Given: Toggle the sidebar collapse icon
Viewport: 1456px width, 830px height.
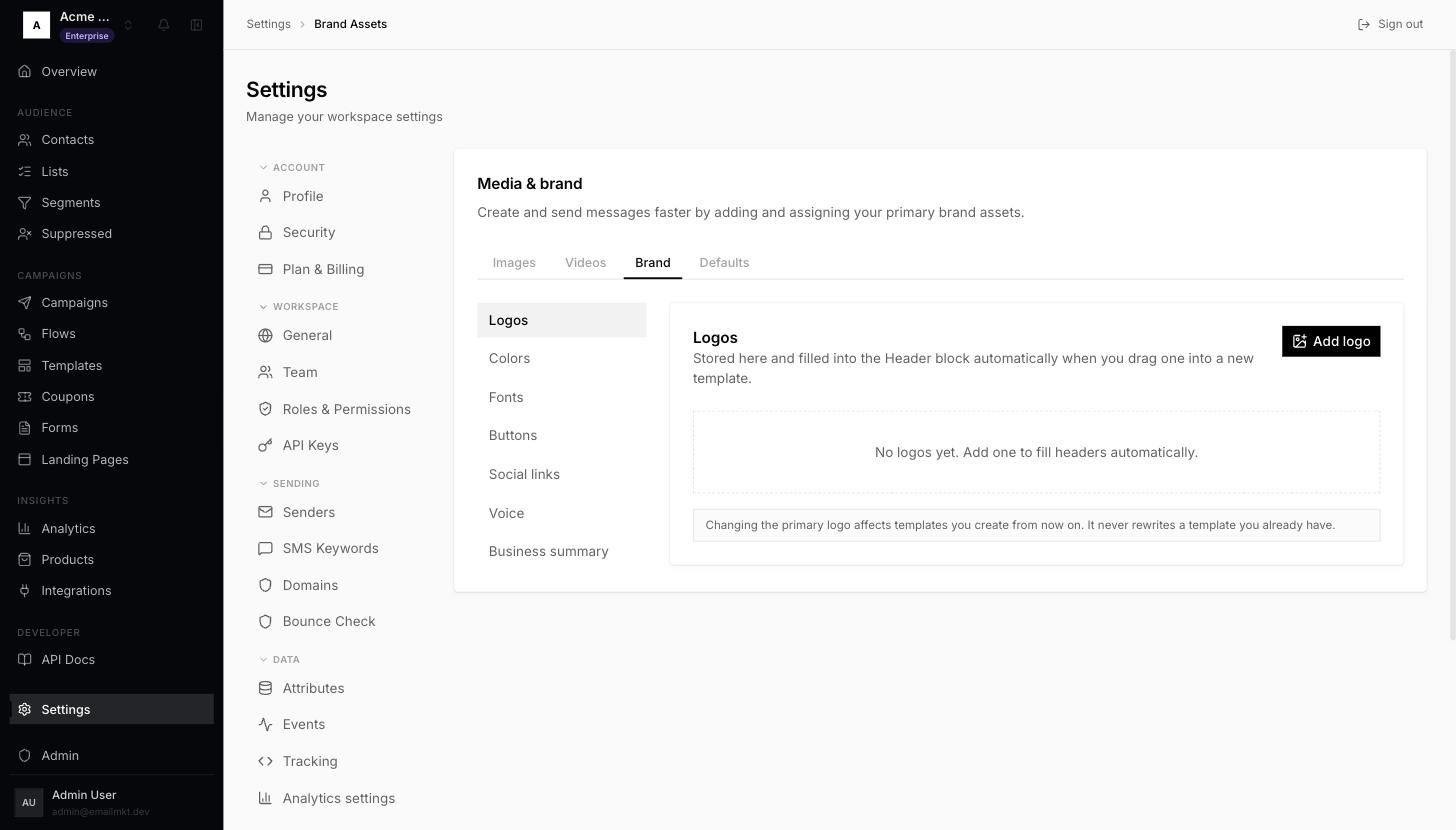Looking at the screenshot, I should click(197, 25).
